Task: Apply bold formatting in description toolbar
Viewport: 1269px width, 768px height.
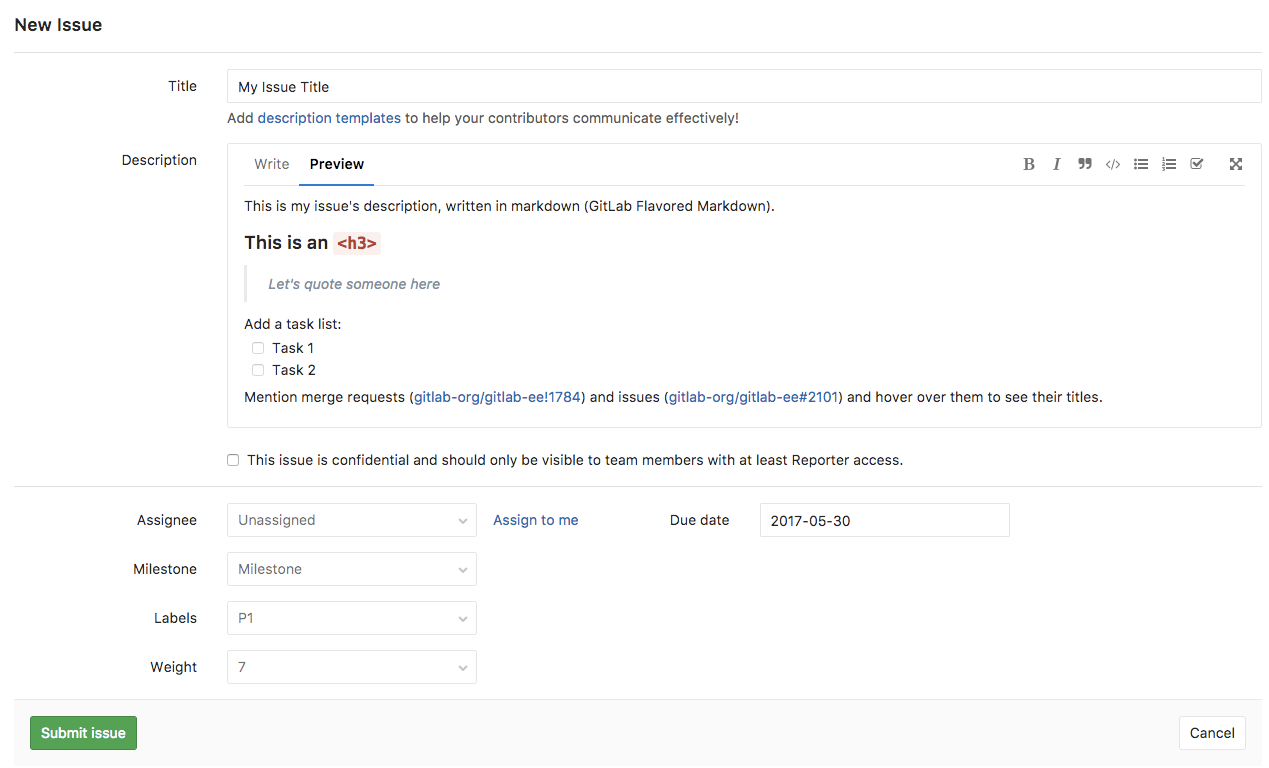Action: (x=1028, y=164)
